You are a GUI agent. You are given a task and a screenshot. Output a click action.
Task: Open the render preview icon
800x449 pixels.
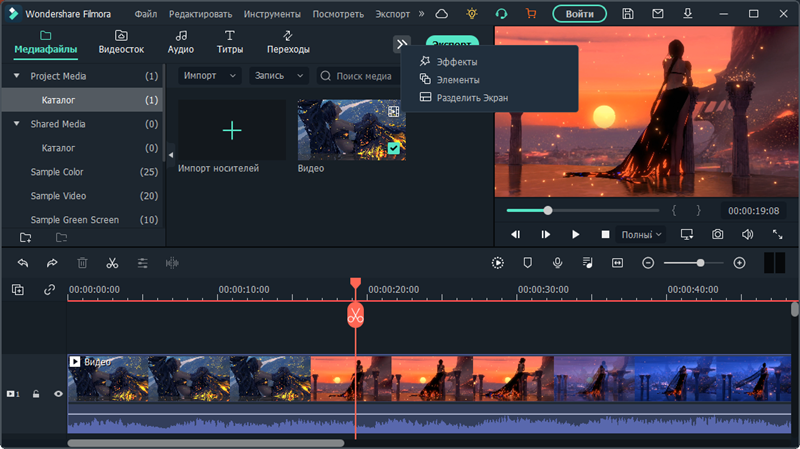[x=497, y=263]
